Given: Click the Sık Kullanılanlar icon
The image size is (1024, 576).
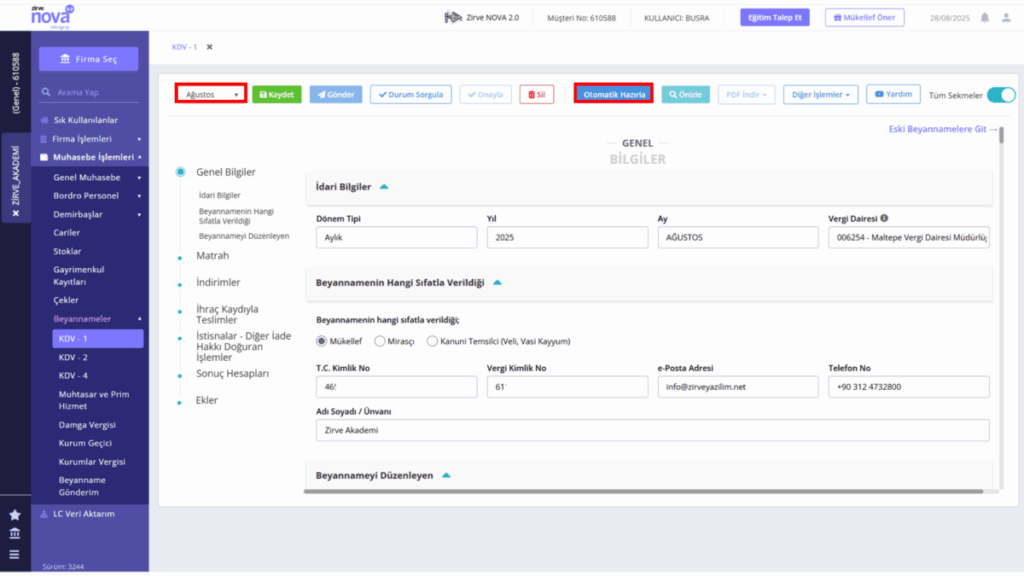Looking at the screenshot, I should click(x=44, y=120).
